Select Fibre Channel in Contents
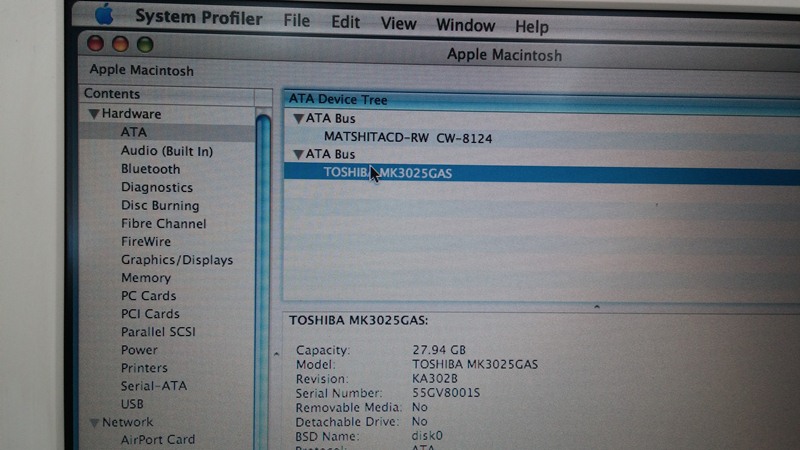800x450 pixels. 163,223
